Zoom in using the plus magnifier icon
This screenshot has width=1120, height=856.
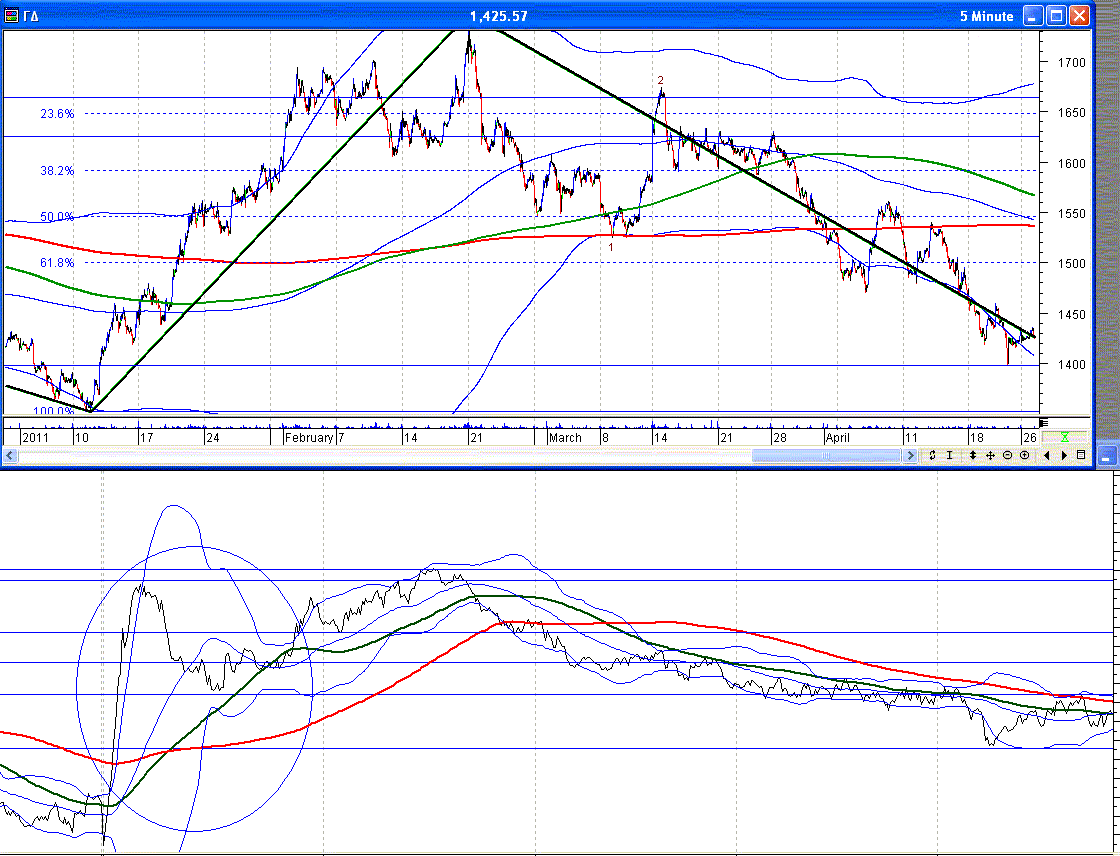[x=1024, y=455]
